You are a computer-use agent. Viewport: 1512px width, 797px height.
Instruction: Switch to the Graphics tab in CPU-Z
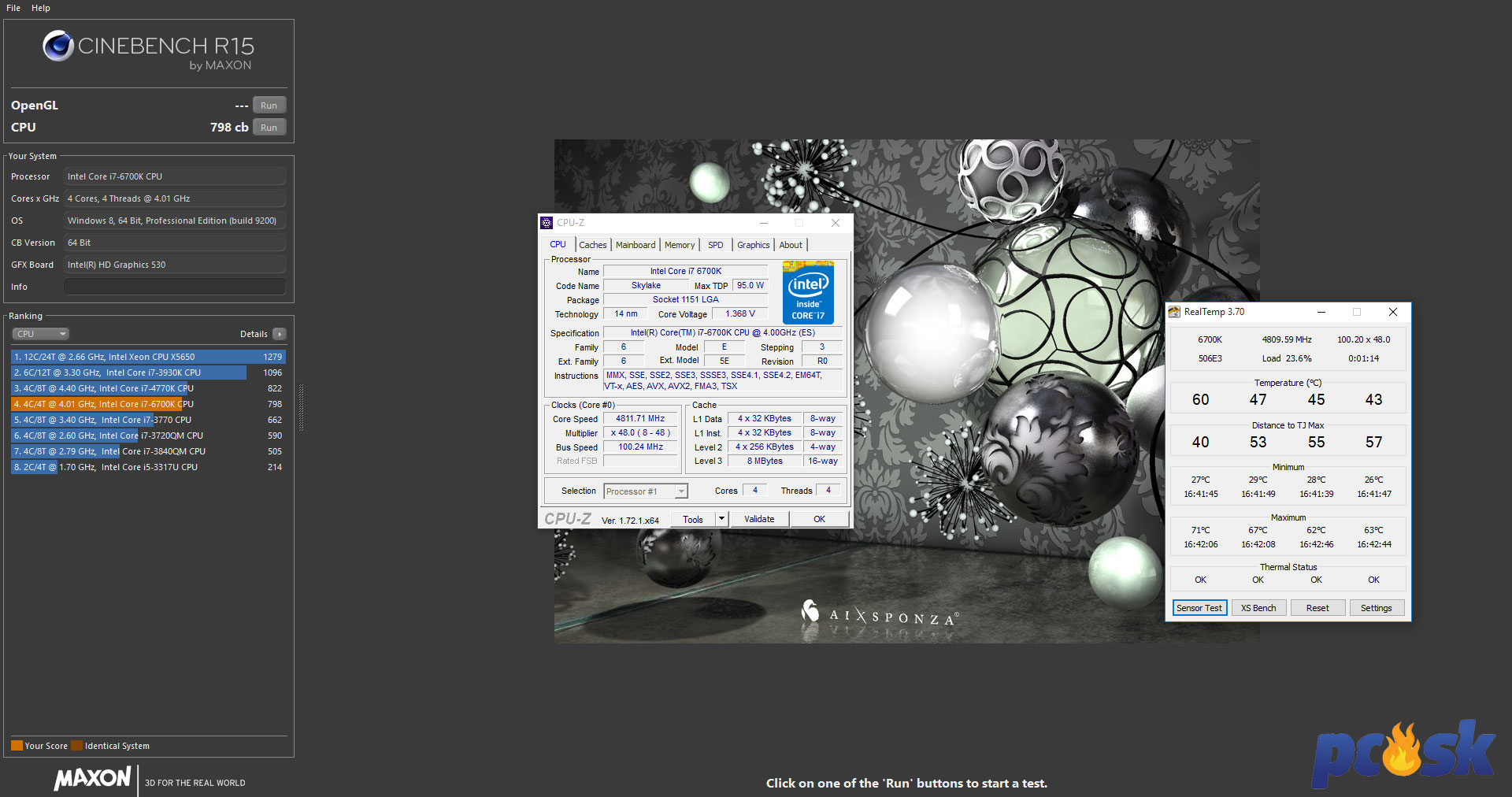pos(754,245)
